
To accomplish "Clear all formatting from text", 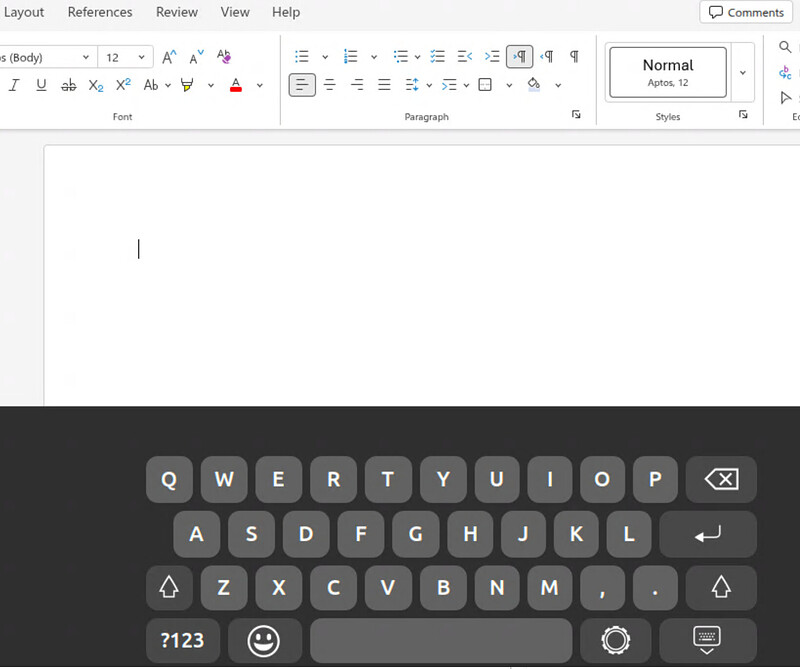I will point(223,57).
